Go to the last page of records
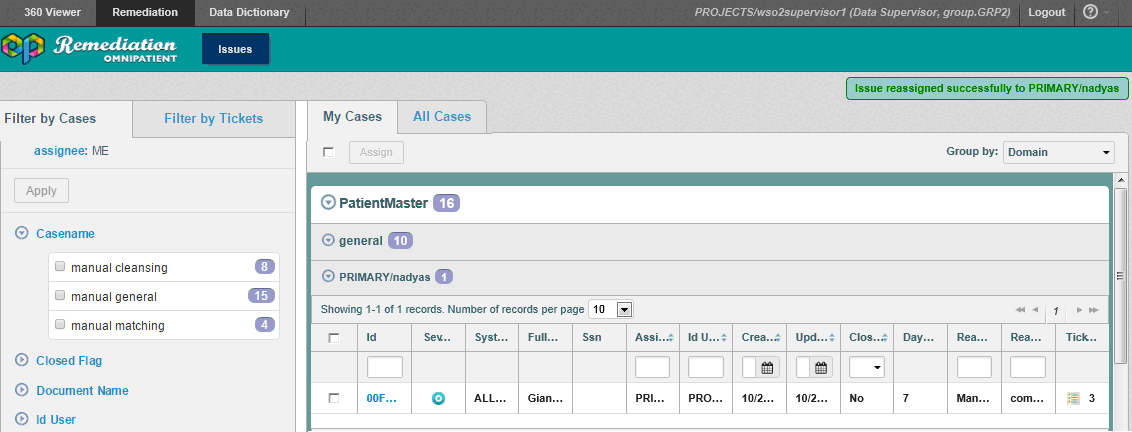Viewport: 1132px width, 432px height. click(x=1094, y=310)
